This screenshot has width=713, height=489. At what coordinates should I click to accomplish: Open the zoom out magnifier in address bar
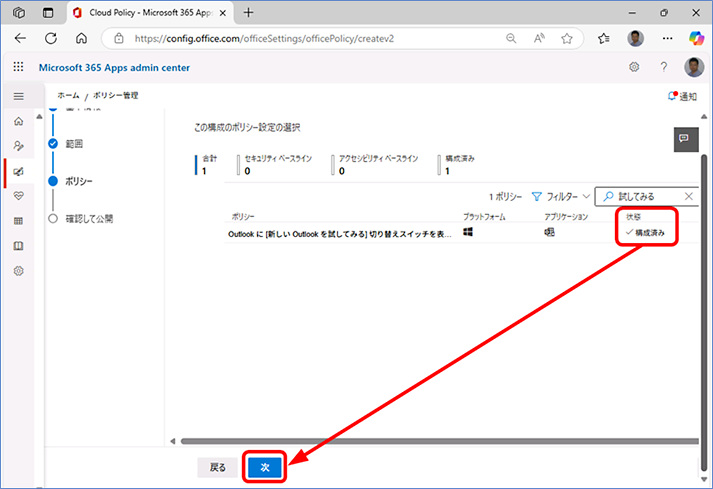pos(511,39)
